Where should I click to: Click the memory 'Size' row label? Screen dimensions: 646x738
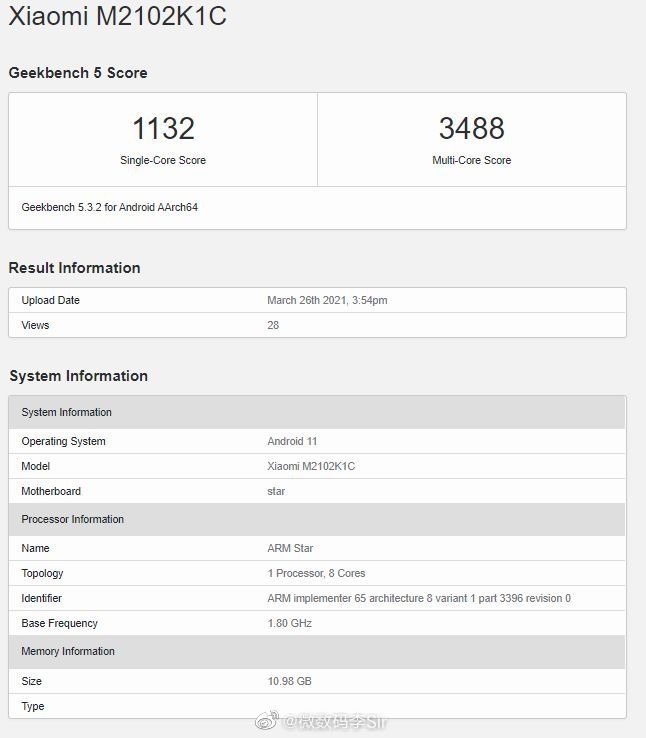pos(32,681)
